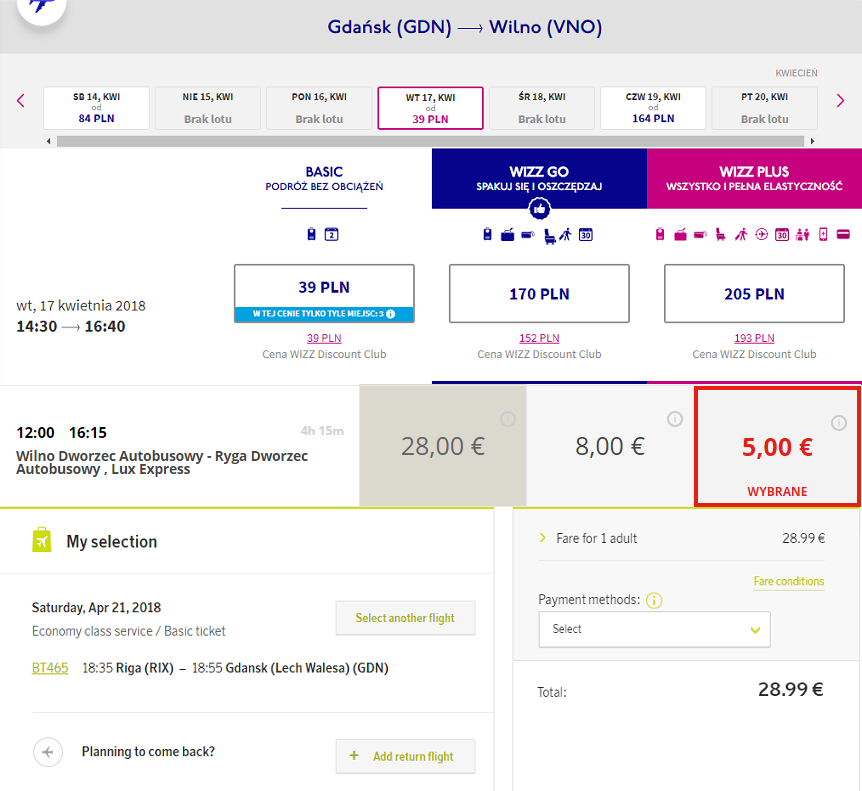
Task: Go to previous dates with the left arrow
Action: point(21,101)
